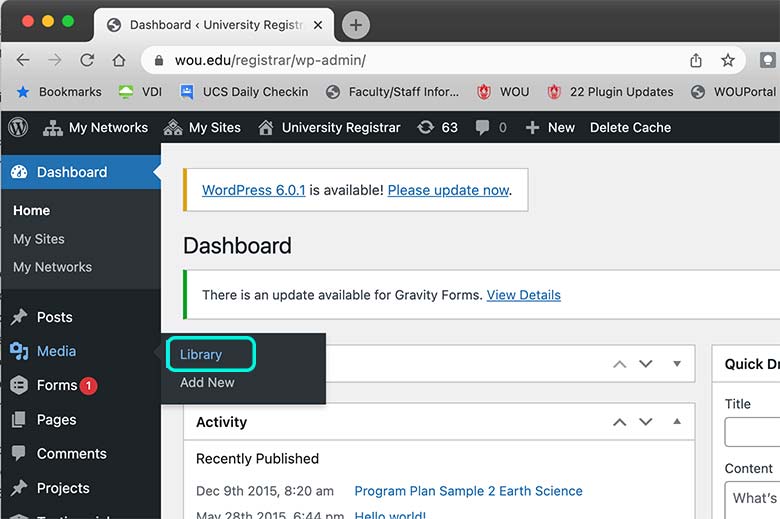Screen dimensions: 780x519
Task: Click the share icon in the address bar
Action: (x=696, y=60)
